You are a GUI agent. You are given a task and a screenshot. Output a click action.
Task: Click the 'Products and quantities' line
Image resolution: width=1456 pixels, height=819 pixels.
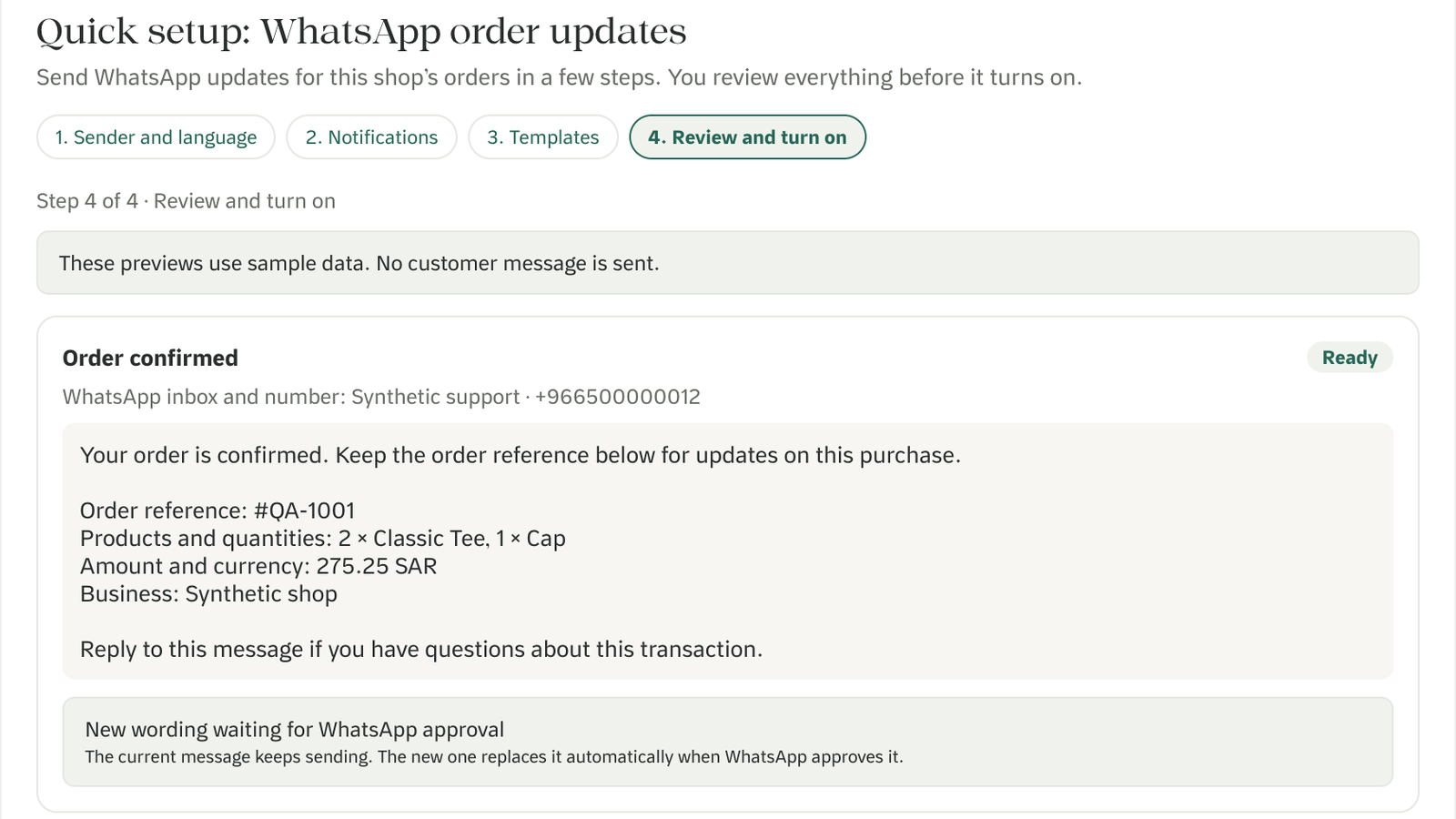323,539
